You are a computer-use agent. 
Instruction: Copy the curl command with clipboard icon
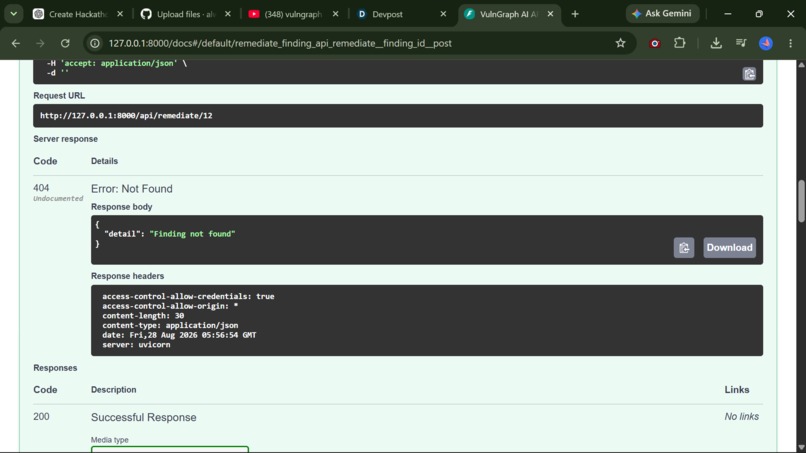point(749,74)
